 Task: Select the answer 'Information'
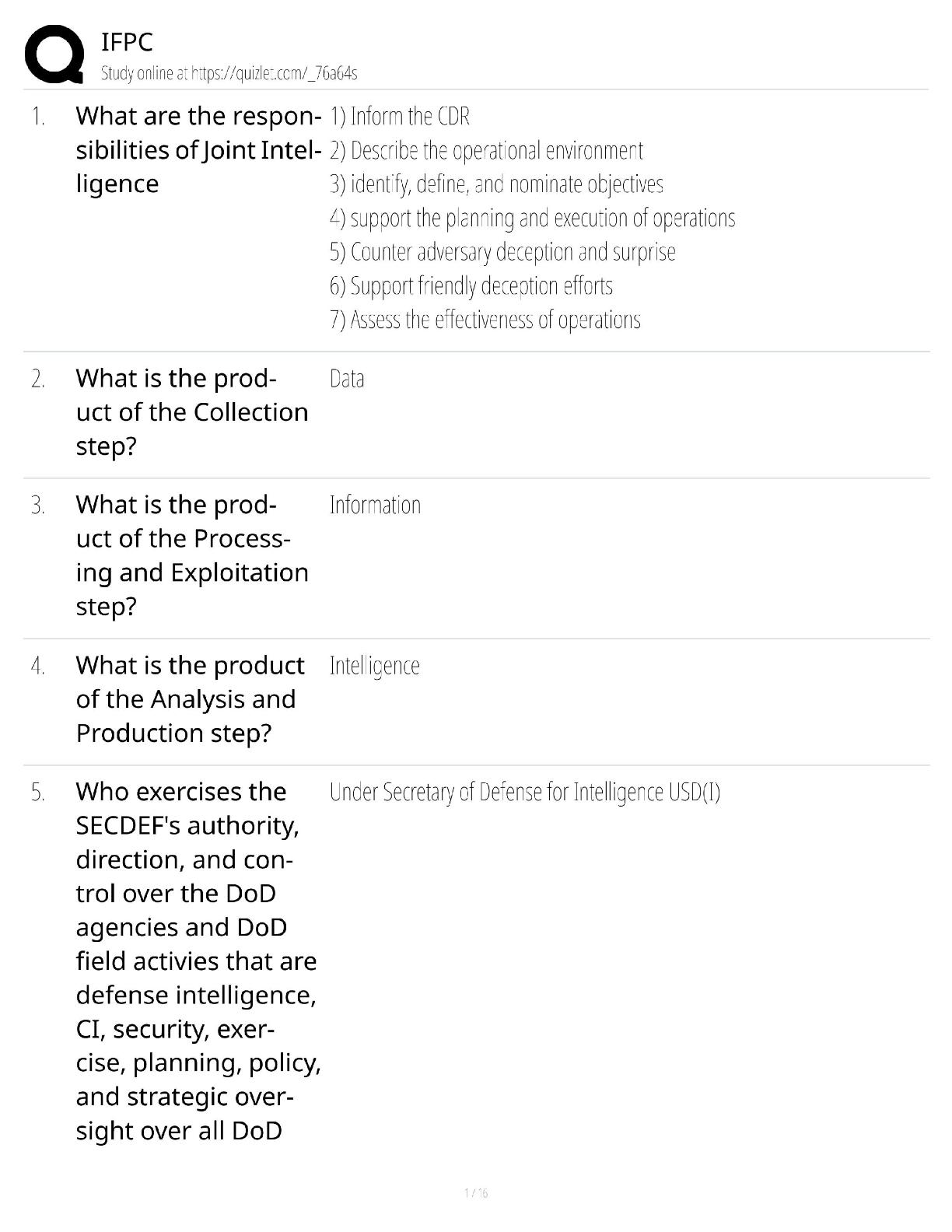coord(375,506)
